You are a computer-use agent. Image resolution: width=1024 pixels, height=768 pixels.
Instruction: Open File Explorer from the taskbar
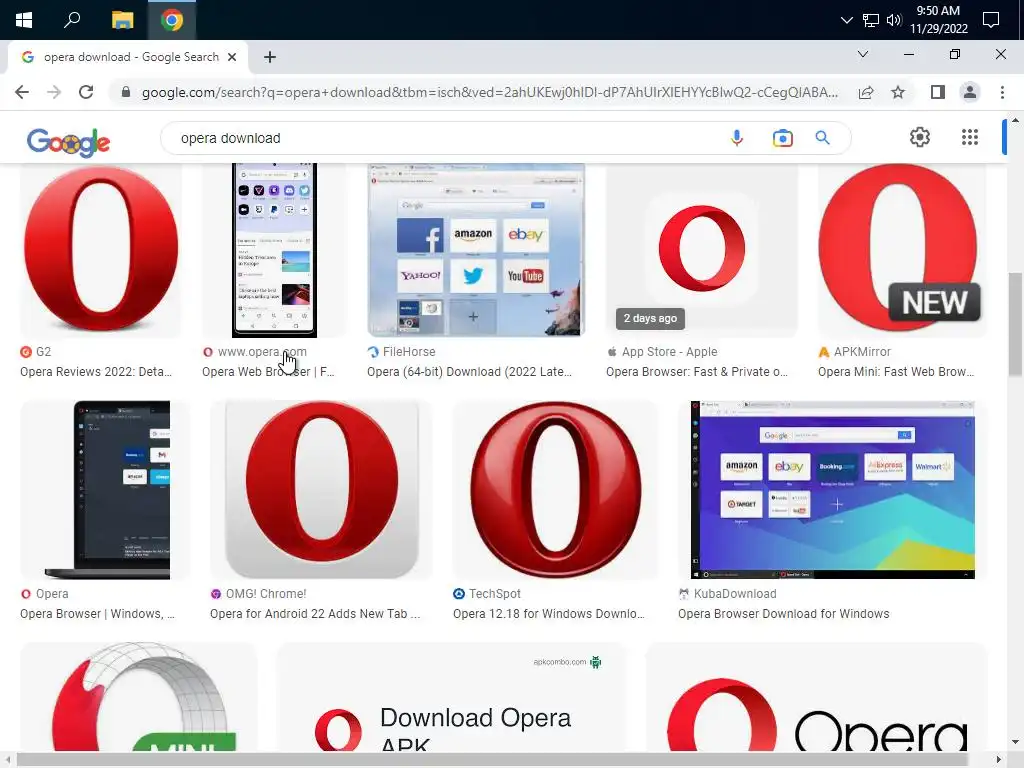(122, 20)
